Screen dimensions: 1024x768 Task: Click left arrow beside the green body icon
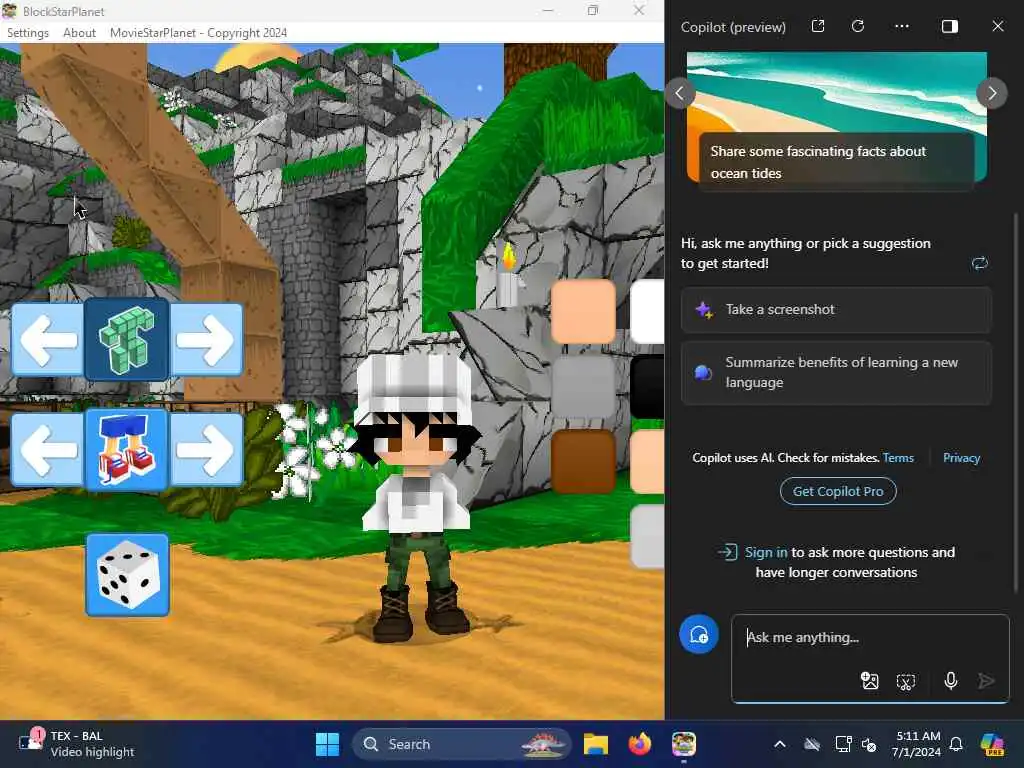48,340
